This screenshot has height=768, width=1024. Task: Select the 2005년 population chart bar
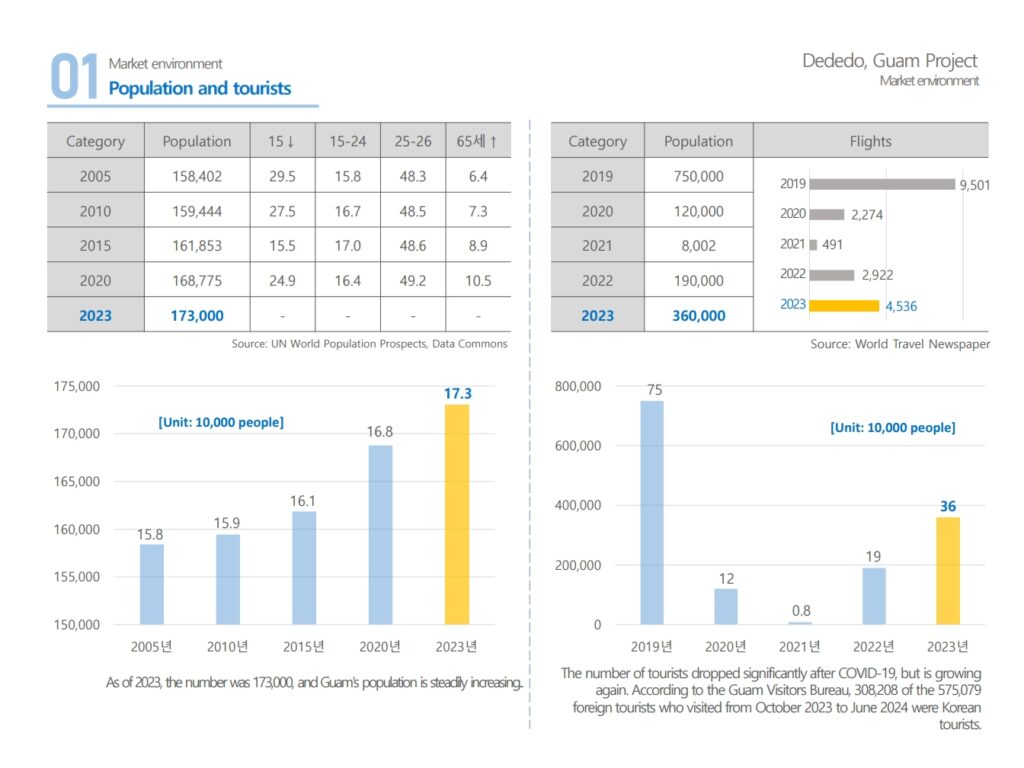pyautogui.click(x=151, y=584)
